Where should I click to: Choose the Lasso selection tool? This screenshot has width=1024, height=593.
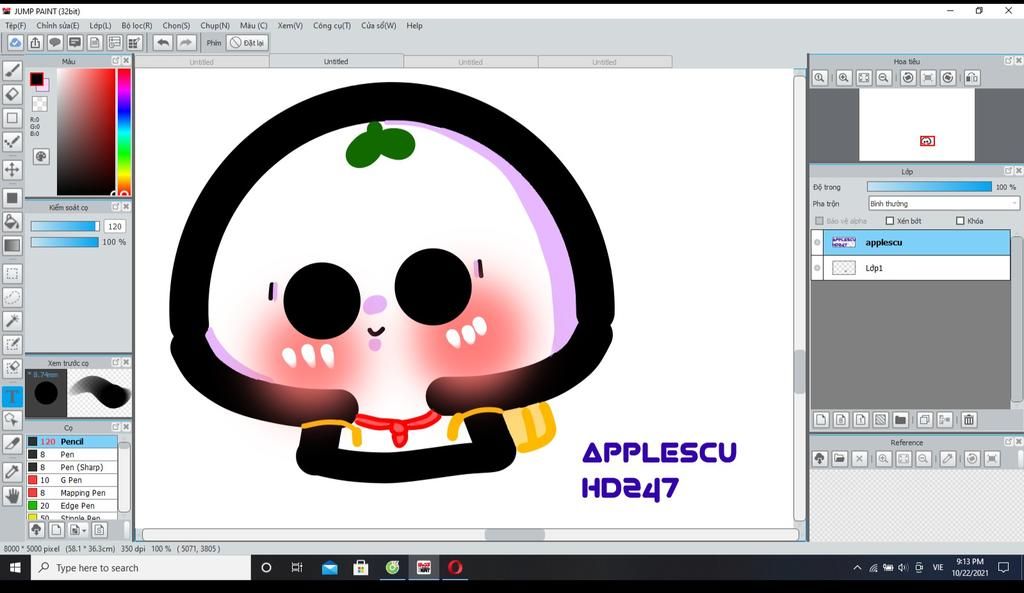[12, 297]
